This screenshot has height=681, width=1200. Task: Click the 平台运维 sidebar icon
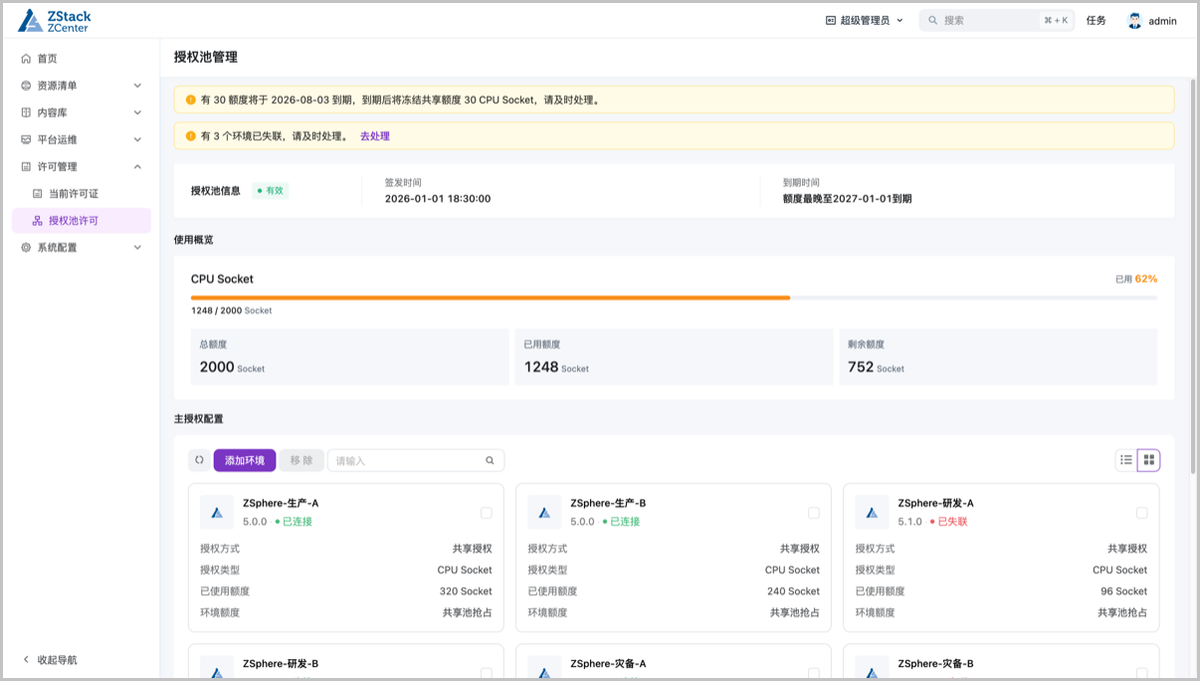26,140
